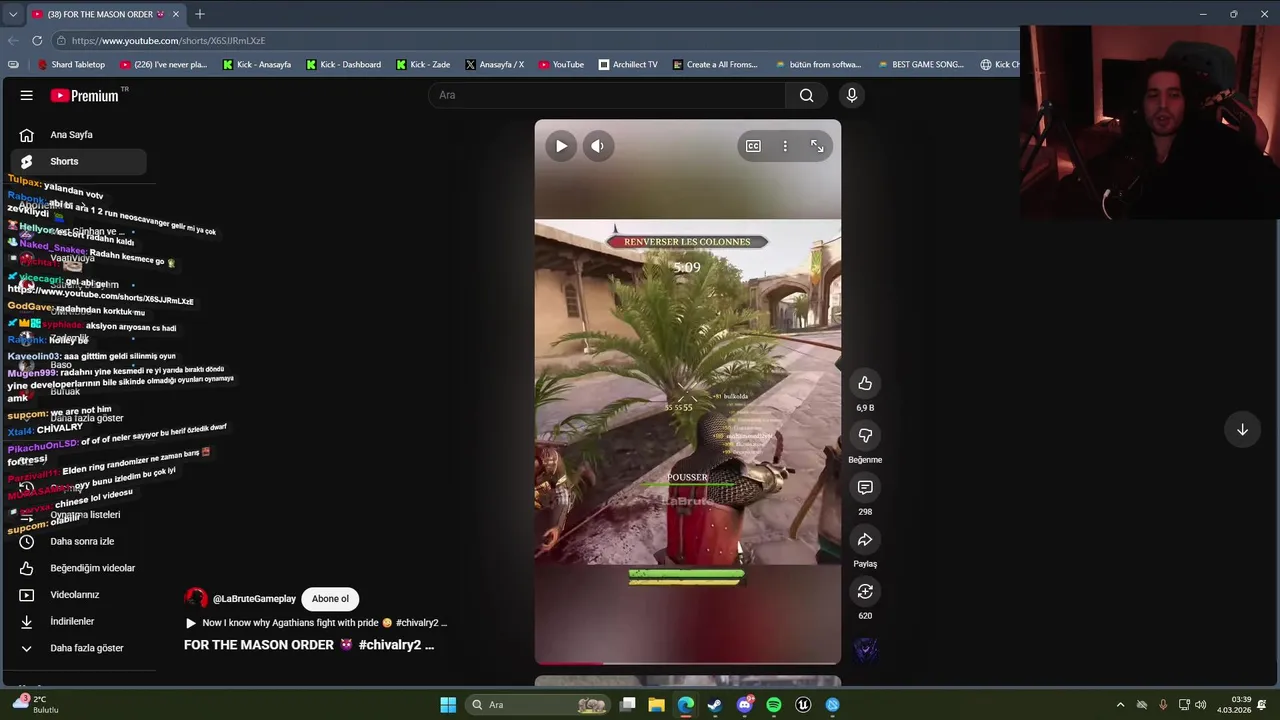Open the tab search dropdown arrow
The height and width of the screenshot is (720, 1280).
pyautogui.click(x=12, y=14)
